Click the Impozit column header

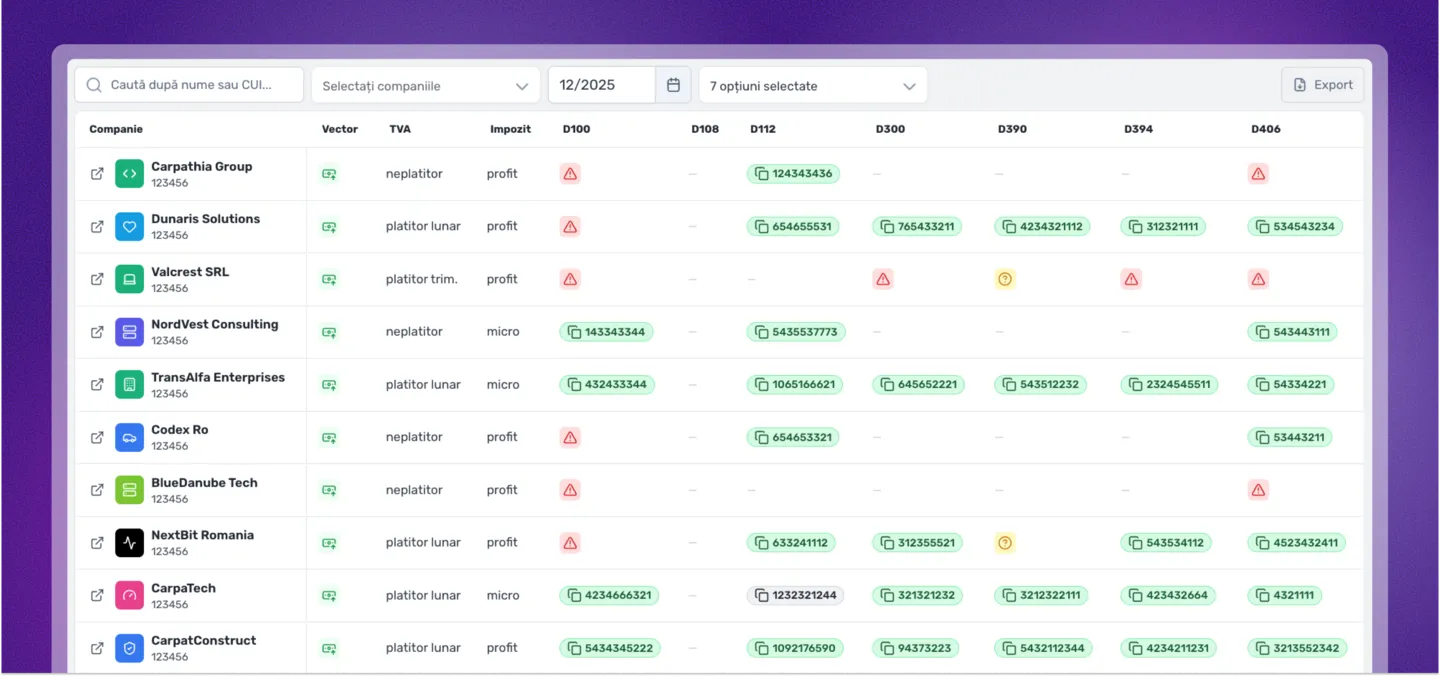pyautogui.click(x=510, y=129)
